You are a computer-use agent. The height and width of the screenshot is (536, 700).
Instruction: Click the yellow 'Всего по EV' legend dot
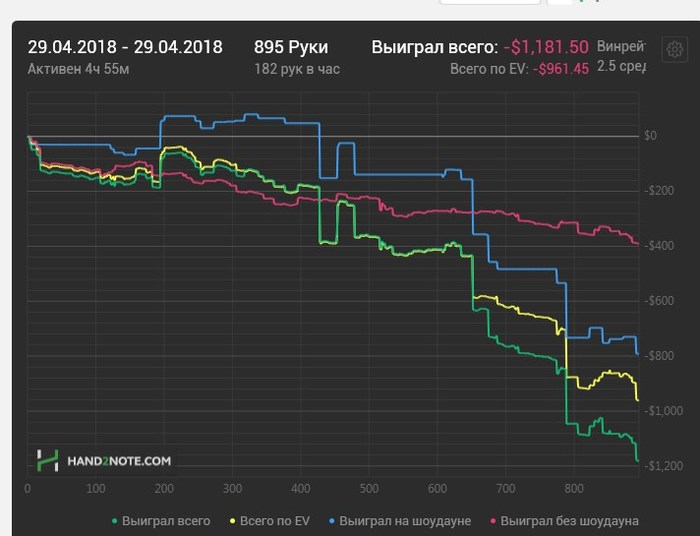233,521
